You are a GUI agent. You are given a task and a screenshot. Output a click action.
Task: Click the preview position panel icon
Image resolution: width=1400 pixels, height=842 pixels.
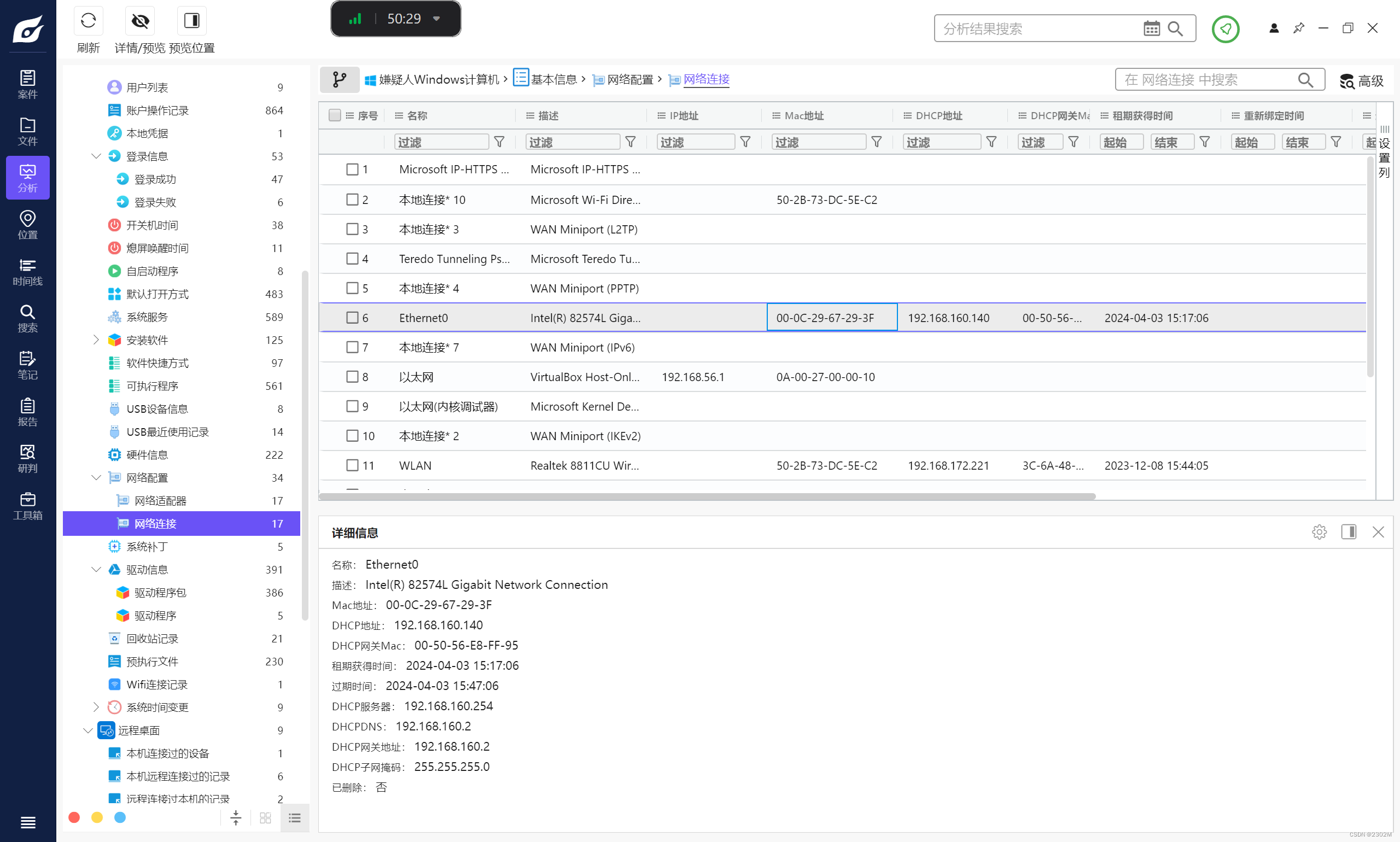tap(192, 21)
